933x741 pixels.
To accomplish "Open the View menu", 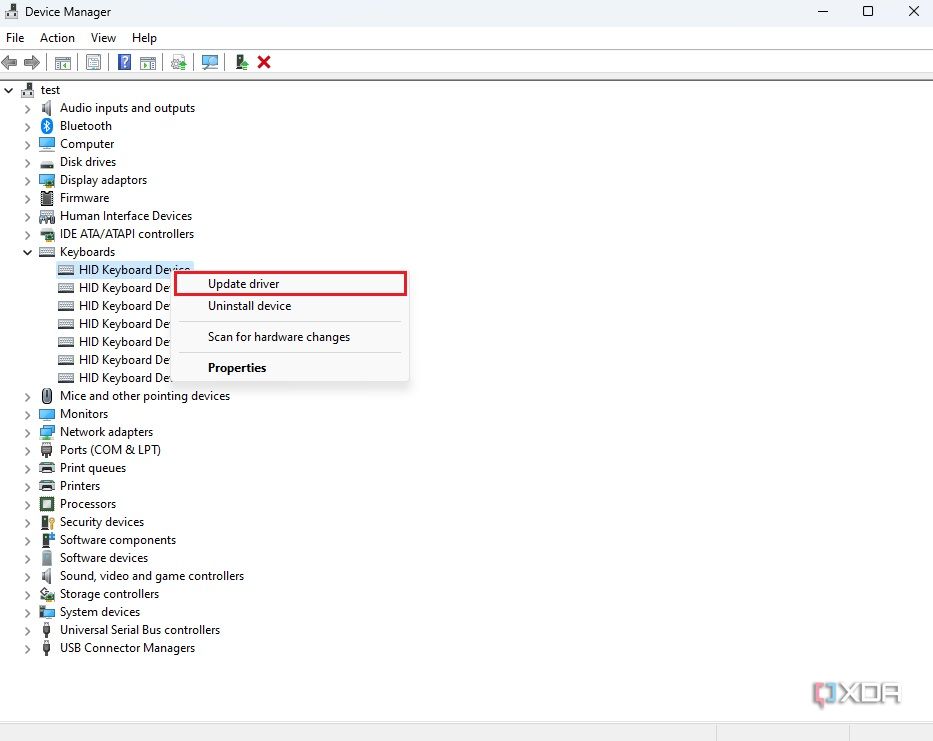I will (x=103, y=37).
